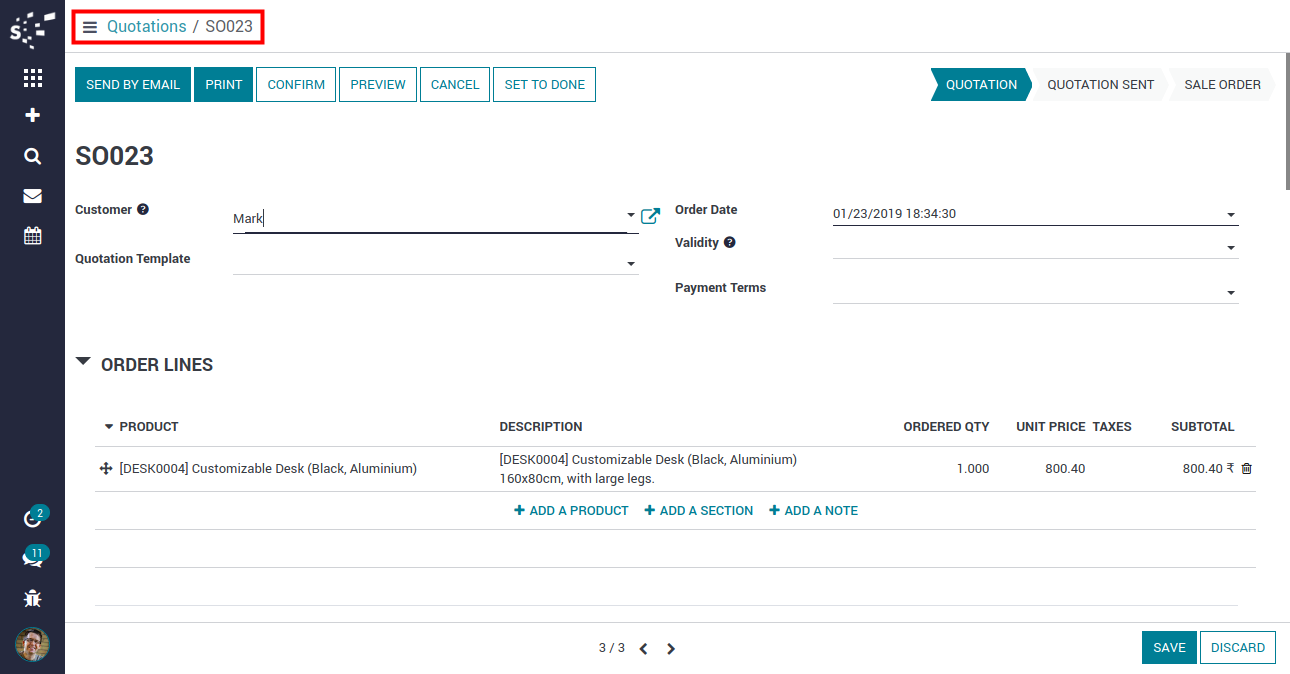
Task: Expand the Payment Terms dropdown
Action: [x=1230, y=293]
